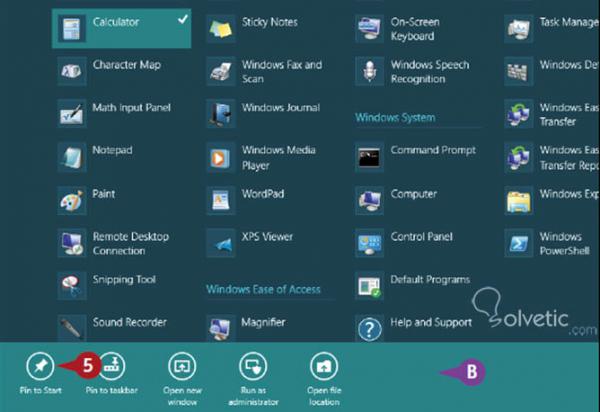Click the Pin to Start icon

40,366
